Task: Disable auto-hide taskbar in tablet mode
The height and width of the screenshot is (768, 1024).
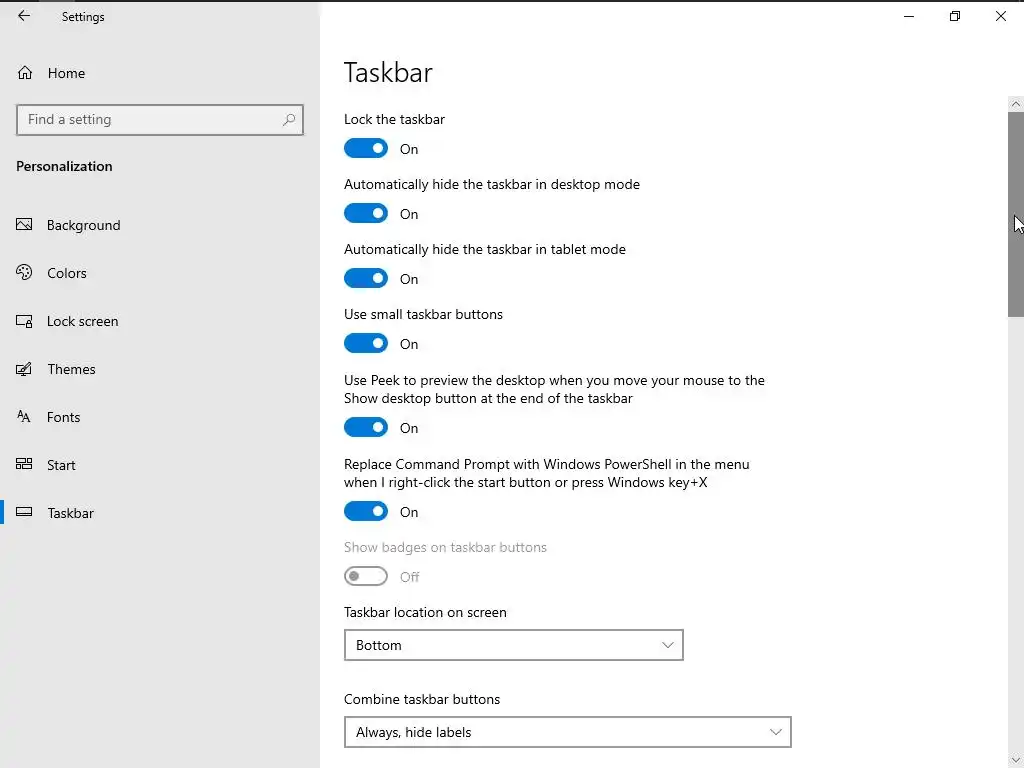Action: 366,279
